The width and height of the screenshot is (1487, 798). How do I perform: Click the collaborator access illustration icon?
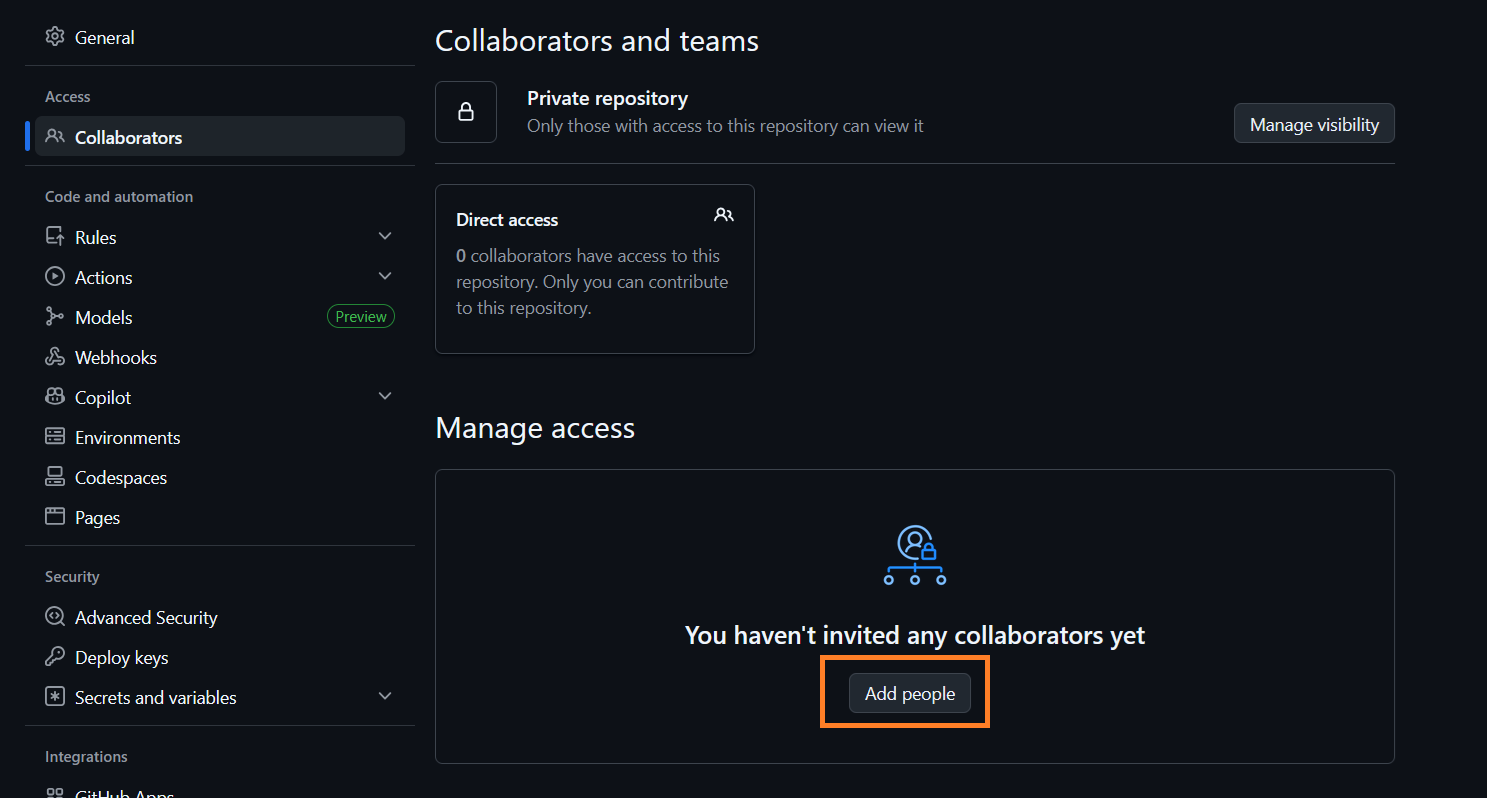click(x=914, y=555)
